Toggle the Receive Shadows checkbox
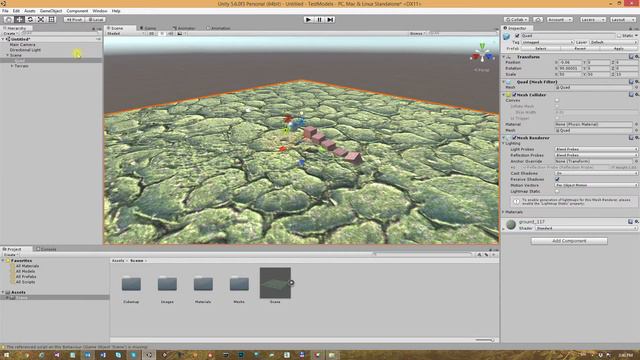640x360 pixels. pos(557,179)
